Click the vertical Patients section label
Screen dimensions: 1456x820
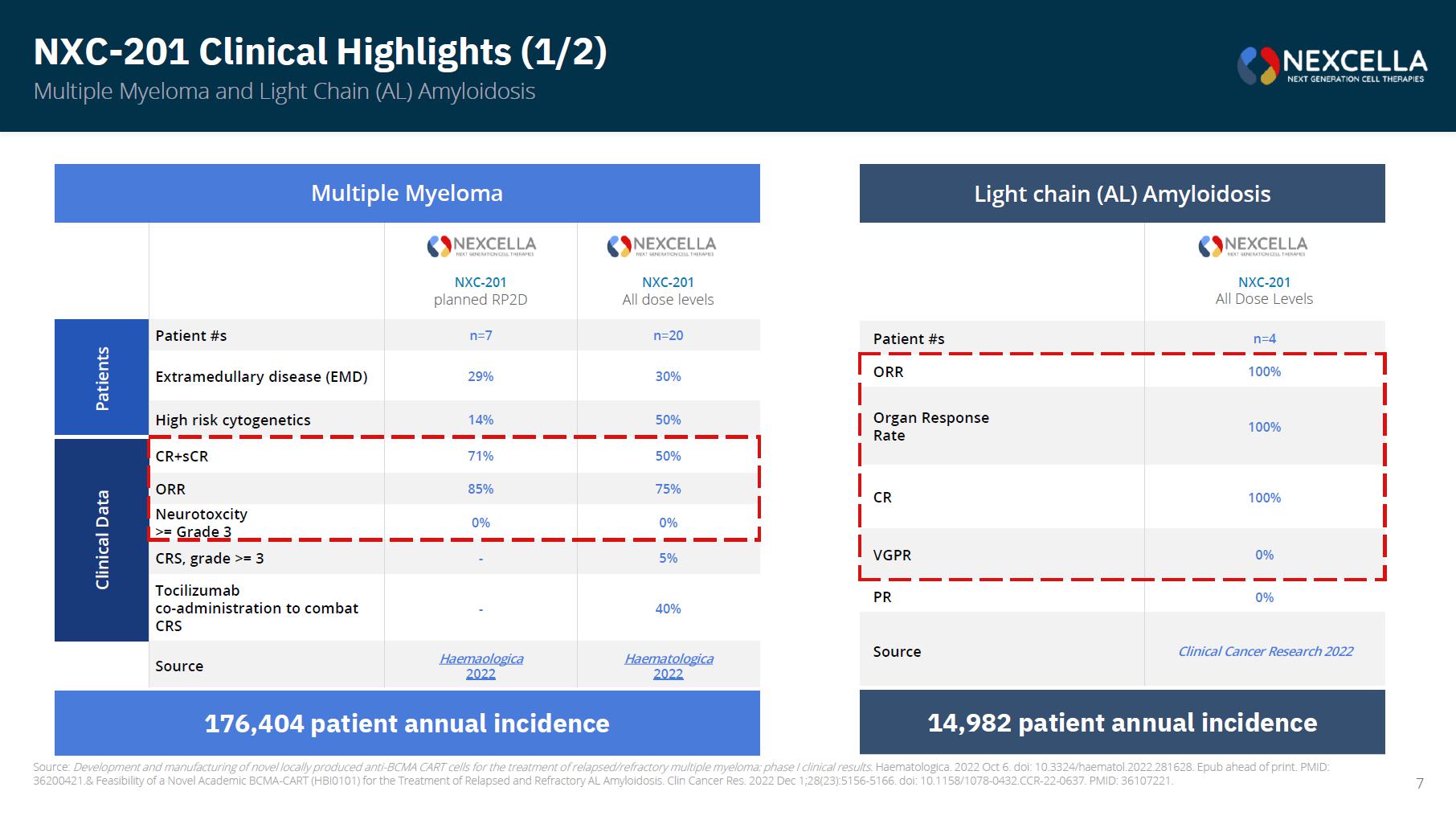(x=102, y=378)
